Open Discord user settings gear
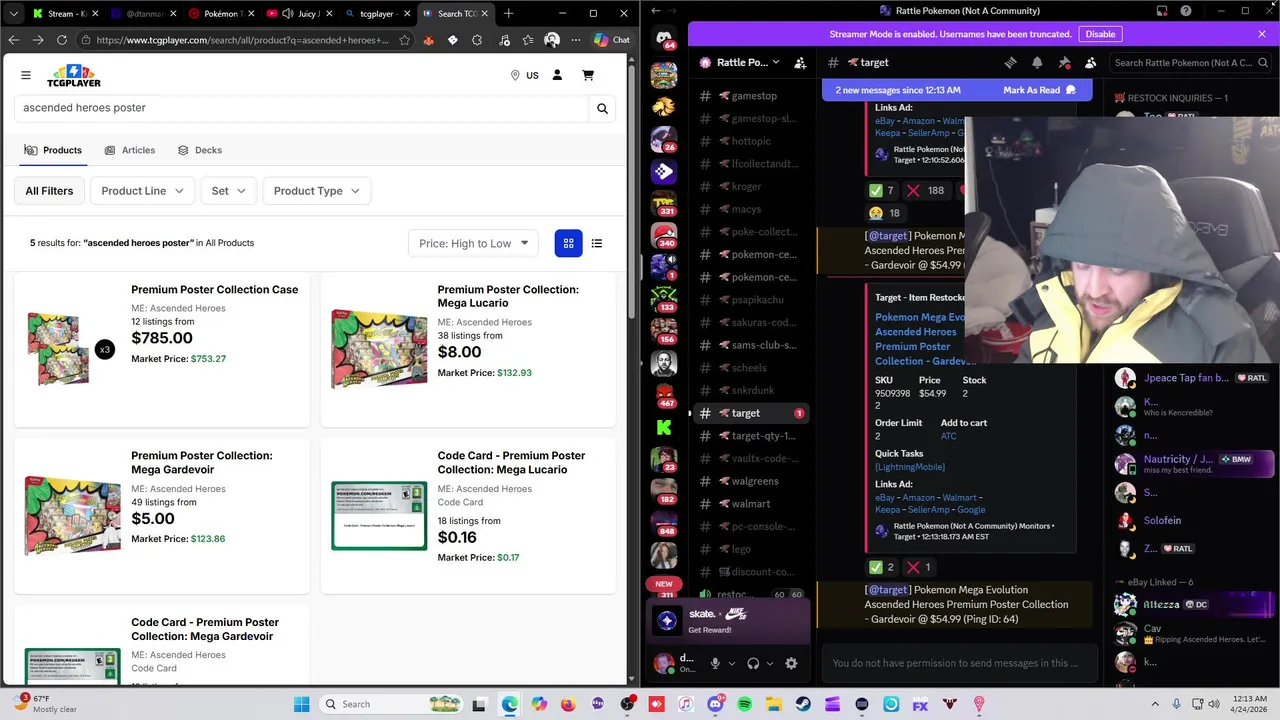This screenshot has width=1280, height=720. tap(791, 663)
